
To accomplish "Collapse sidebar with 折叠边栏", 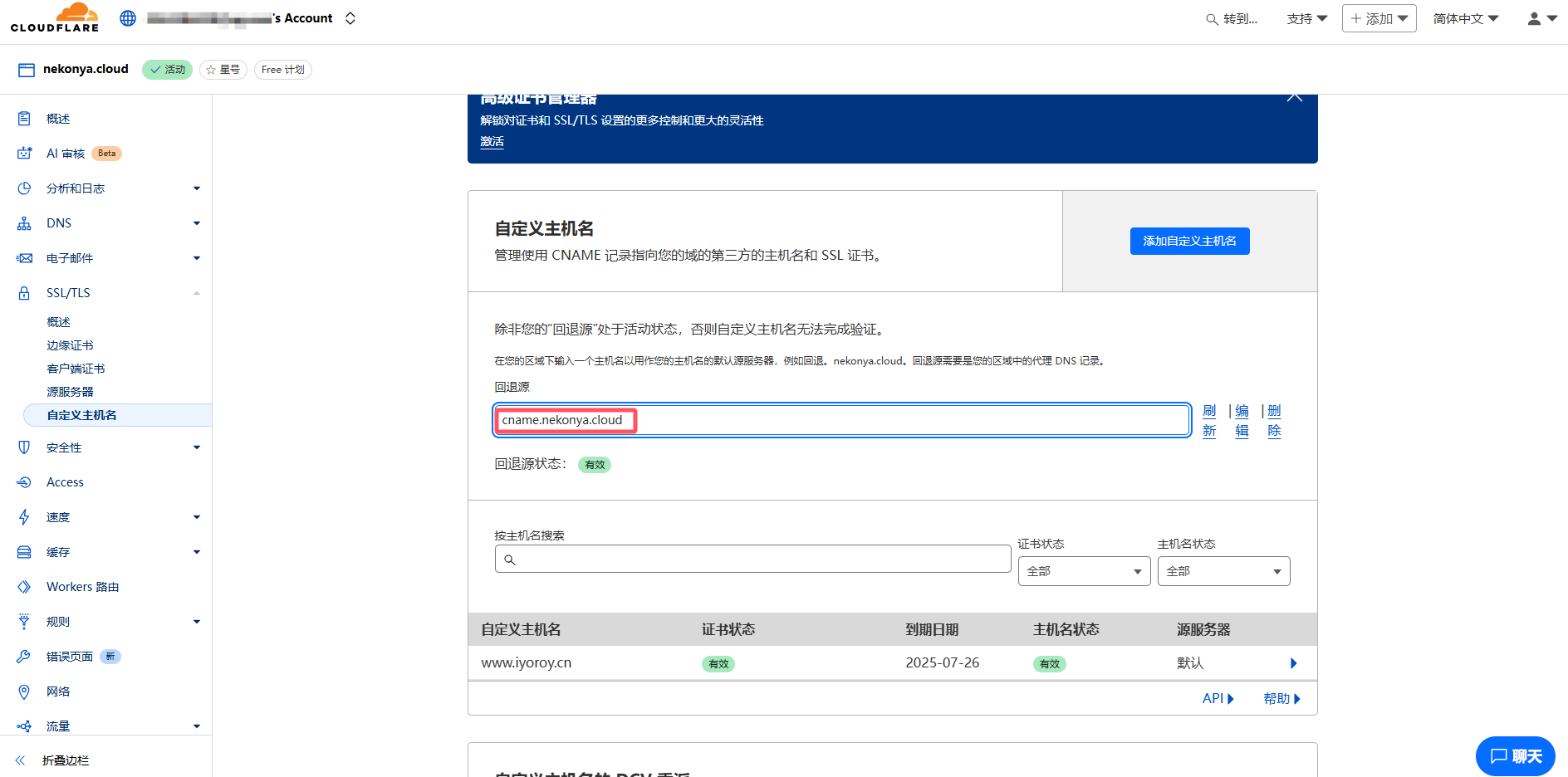I will [x=52, y=760].
